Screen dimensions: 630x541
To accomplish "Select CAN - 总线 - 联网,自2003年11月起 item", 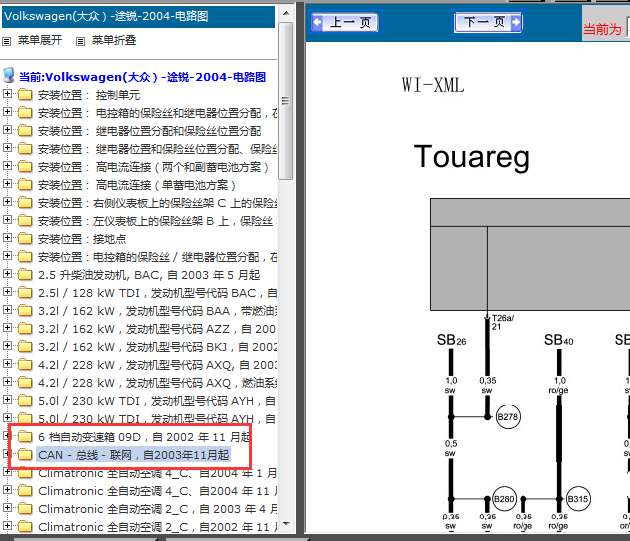I will (134, 455).
